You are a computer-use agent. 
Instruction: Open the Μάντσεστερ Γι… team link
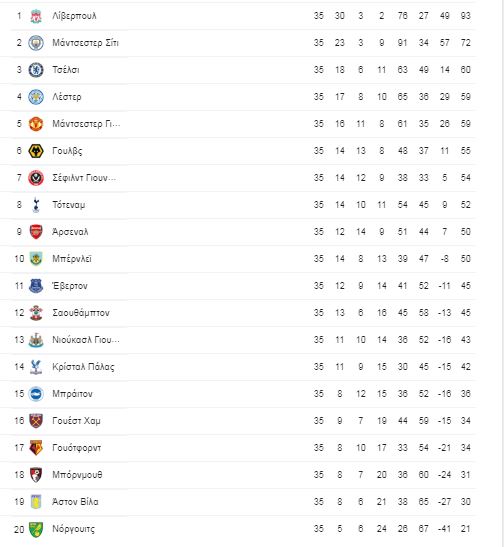point(86,124)
